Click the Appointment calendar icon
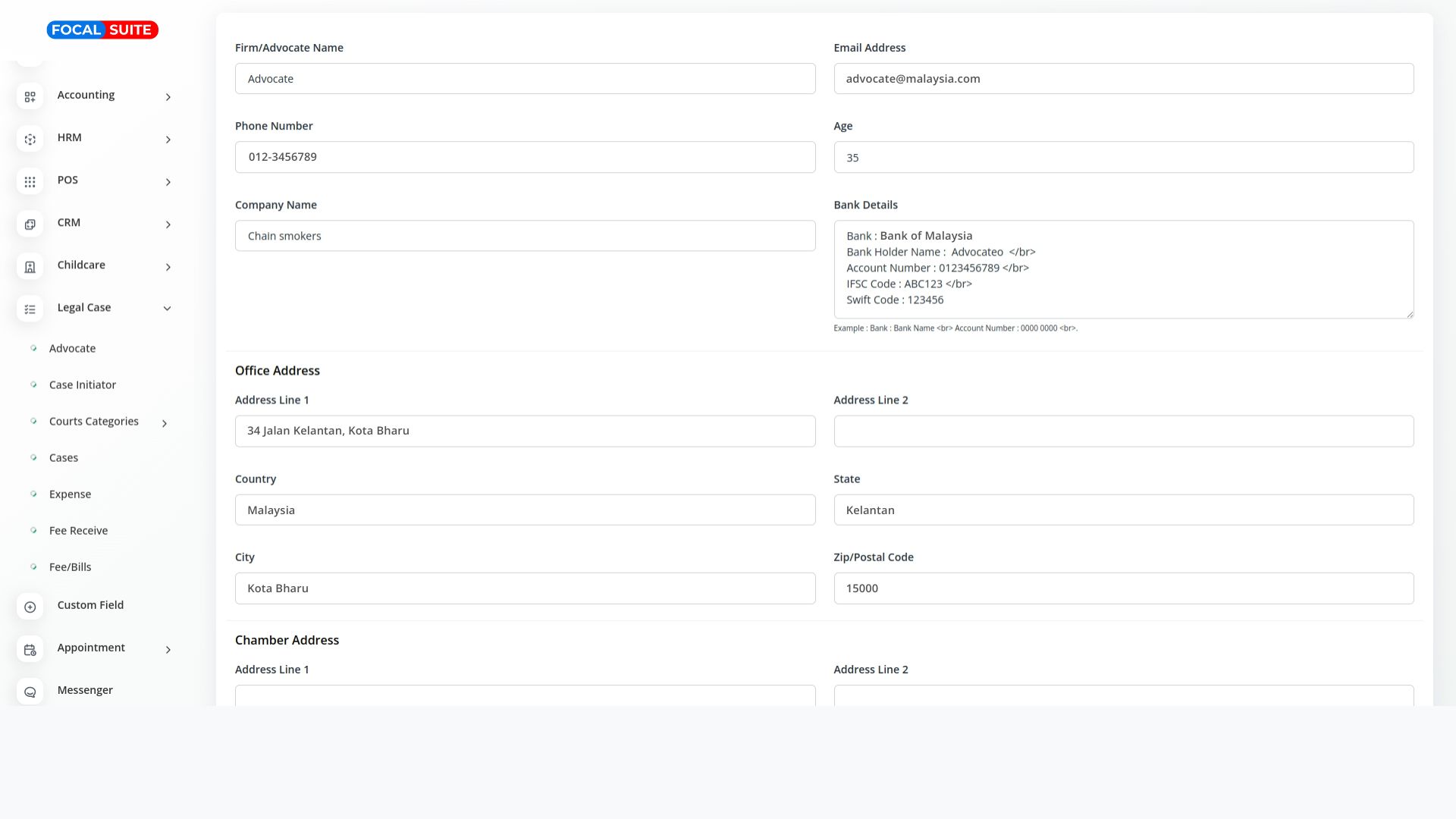Image resolution: width=1456 pixels, height=819 pixels. [30, 649]
